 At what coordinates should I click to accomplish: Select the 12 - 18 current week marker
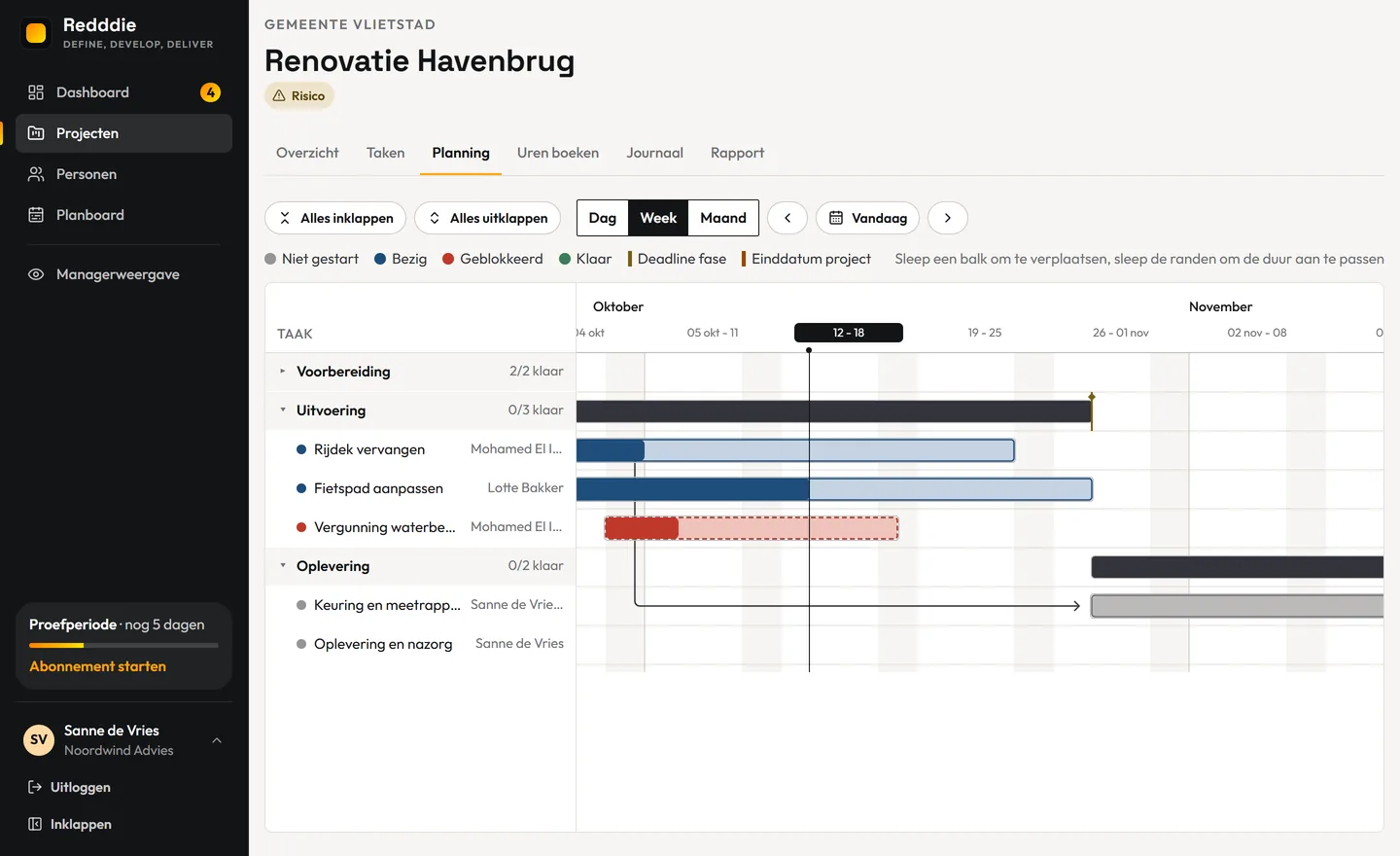pyautogui.click(x=849, y=333)
